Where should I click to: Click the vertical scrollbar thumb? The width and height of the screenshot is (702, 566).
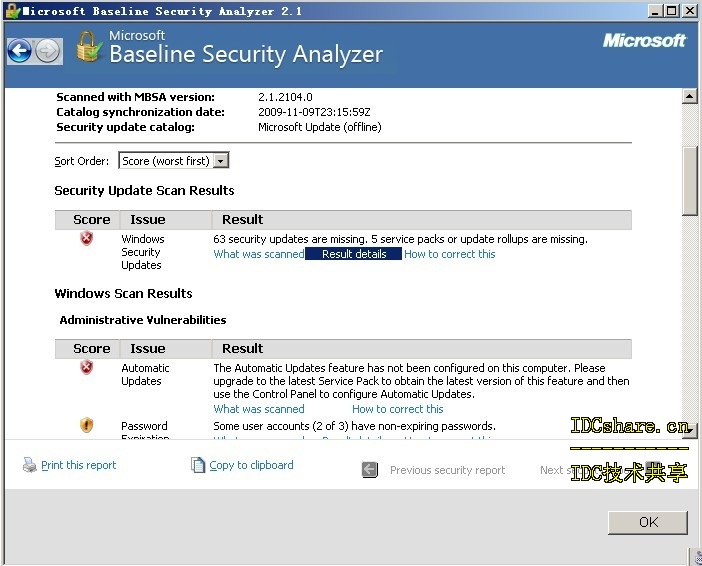[690, 181]
